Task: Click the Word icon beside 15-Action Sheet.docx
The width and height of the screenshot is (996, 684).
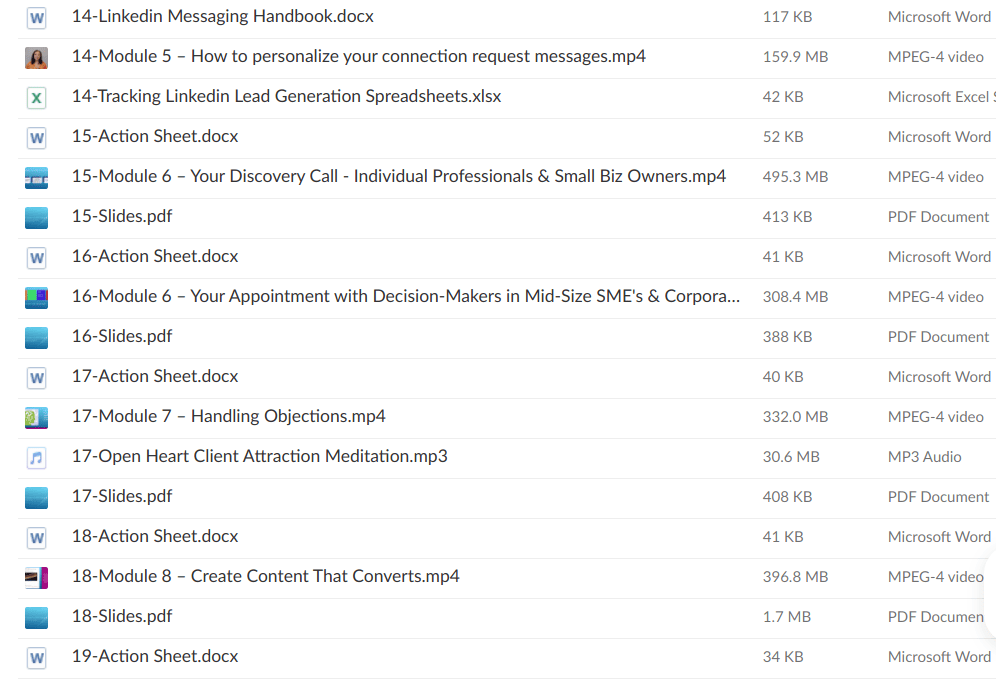Action: pos(37,137)
